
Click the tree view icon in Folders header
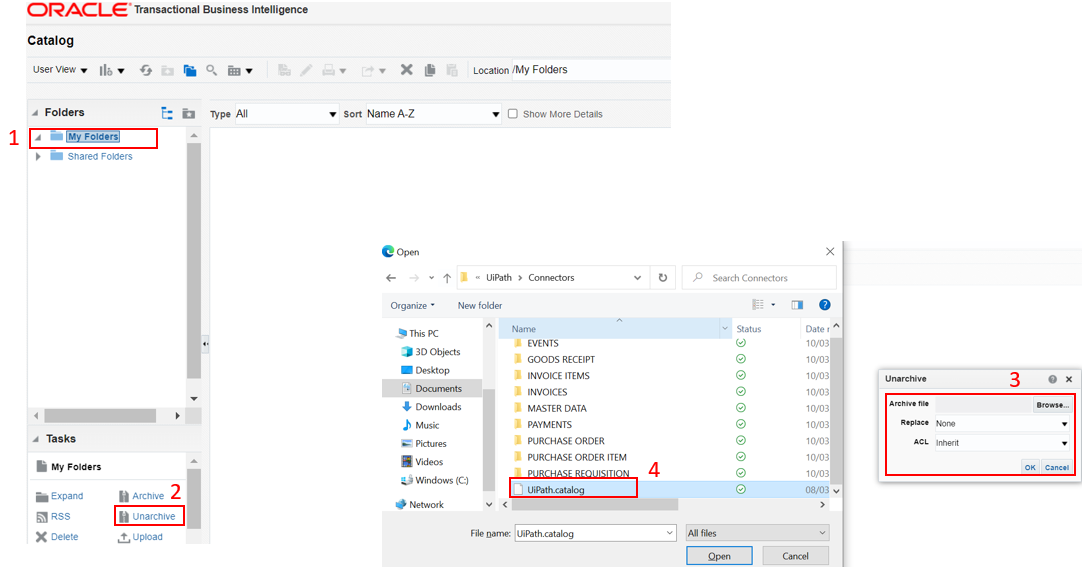click(167, 113)
